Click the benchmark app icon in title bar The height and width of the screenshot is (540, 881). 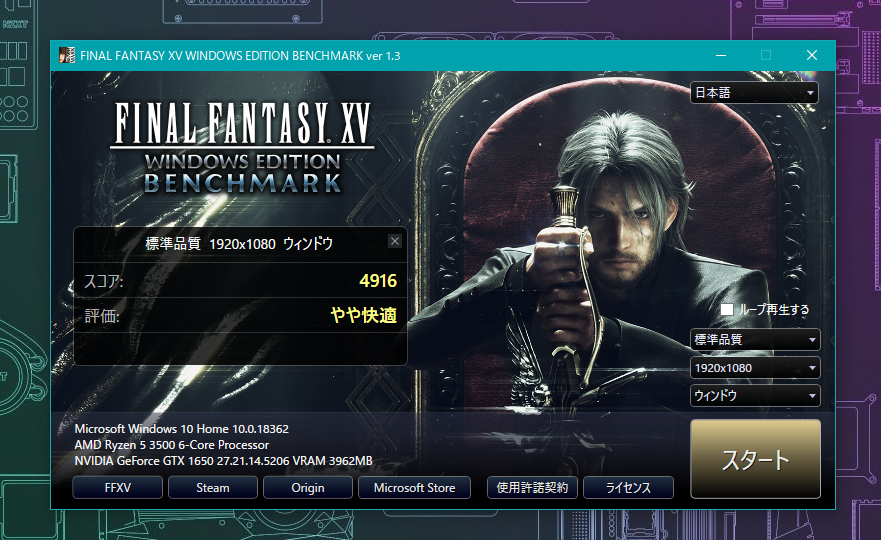(x=67, y=55)
